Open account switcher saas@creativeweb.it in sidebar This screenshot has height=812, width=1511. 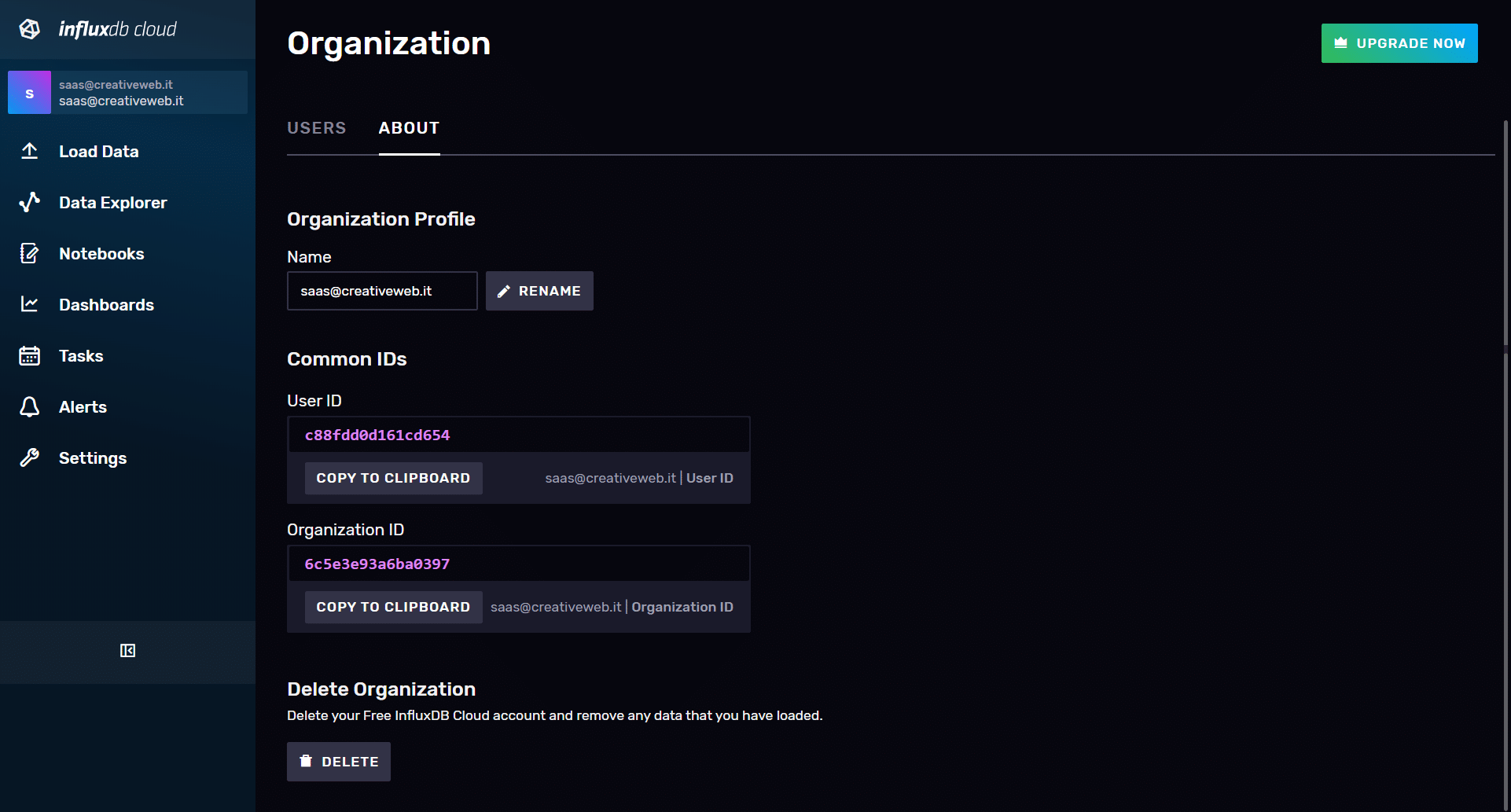pos(127,93)
